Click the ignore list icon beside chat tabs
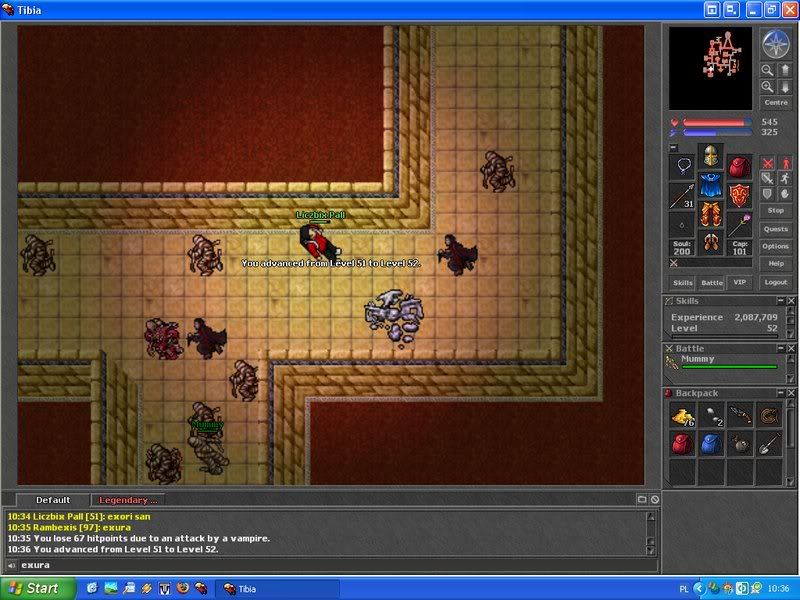 [655, 499]
